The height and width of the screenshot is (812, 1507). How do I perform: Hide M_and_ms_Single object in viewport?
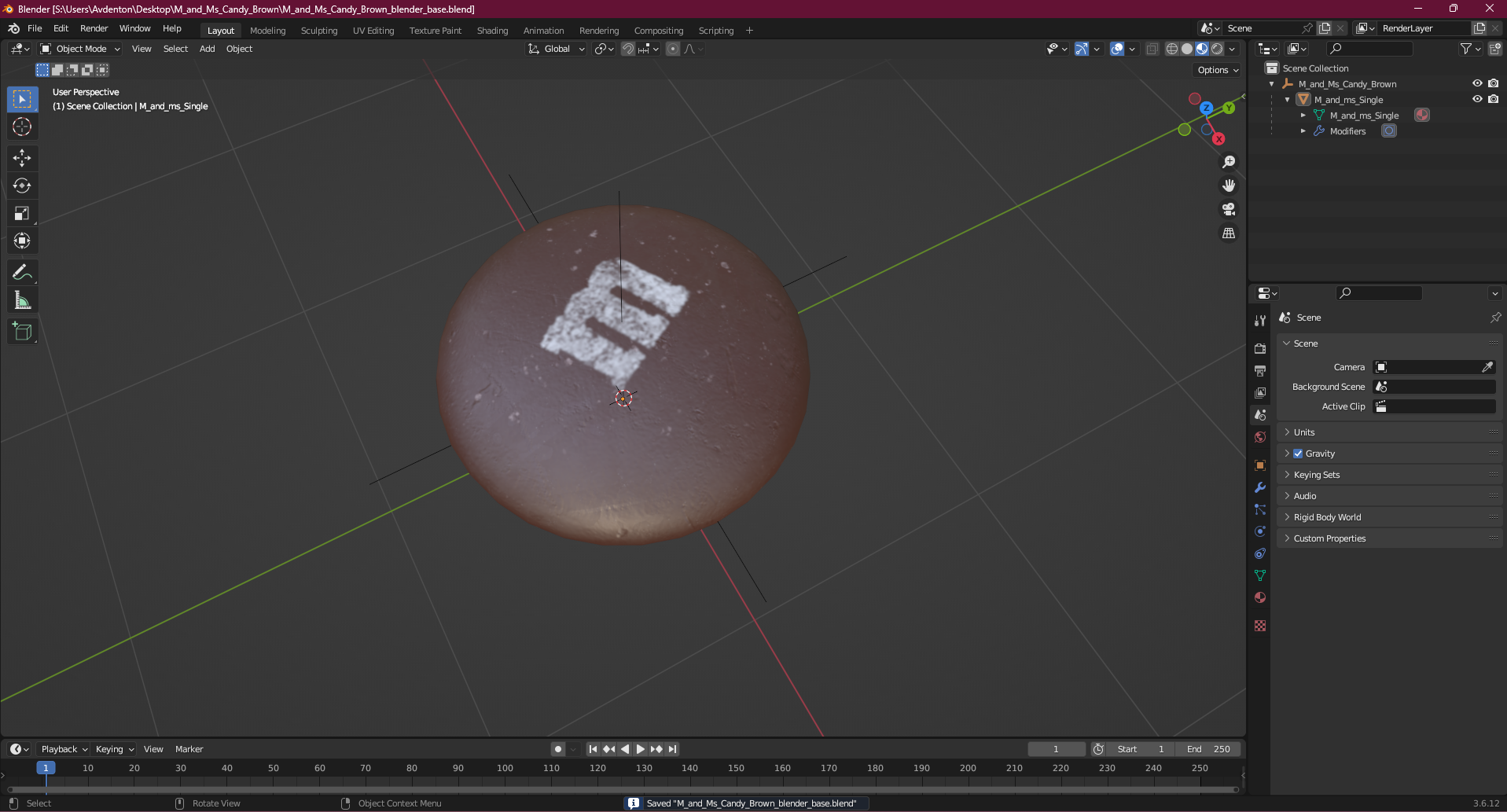(x=1477, y=99)
